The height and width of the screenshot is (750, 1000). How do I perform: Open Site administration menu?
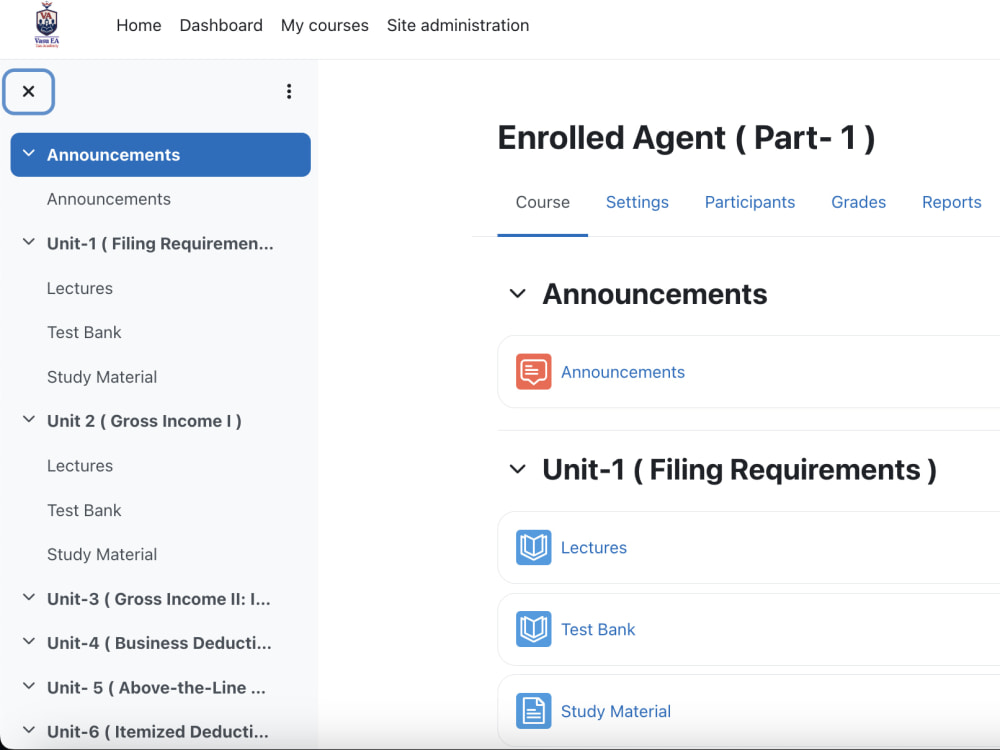[x=458, y=26]
